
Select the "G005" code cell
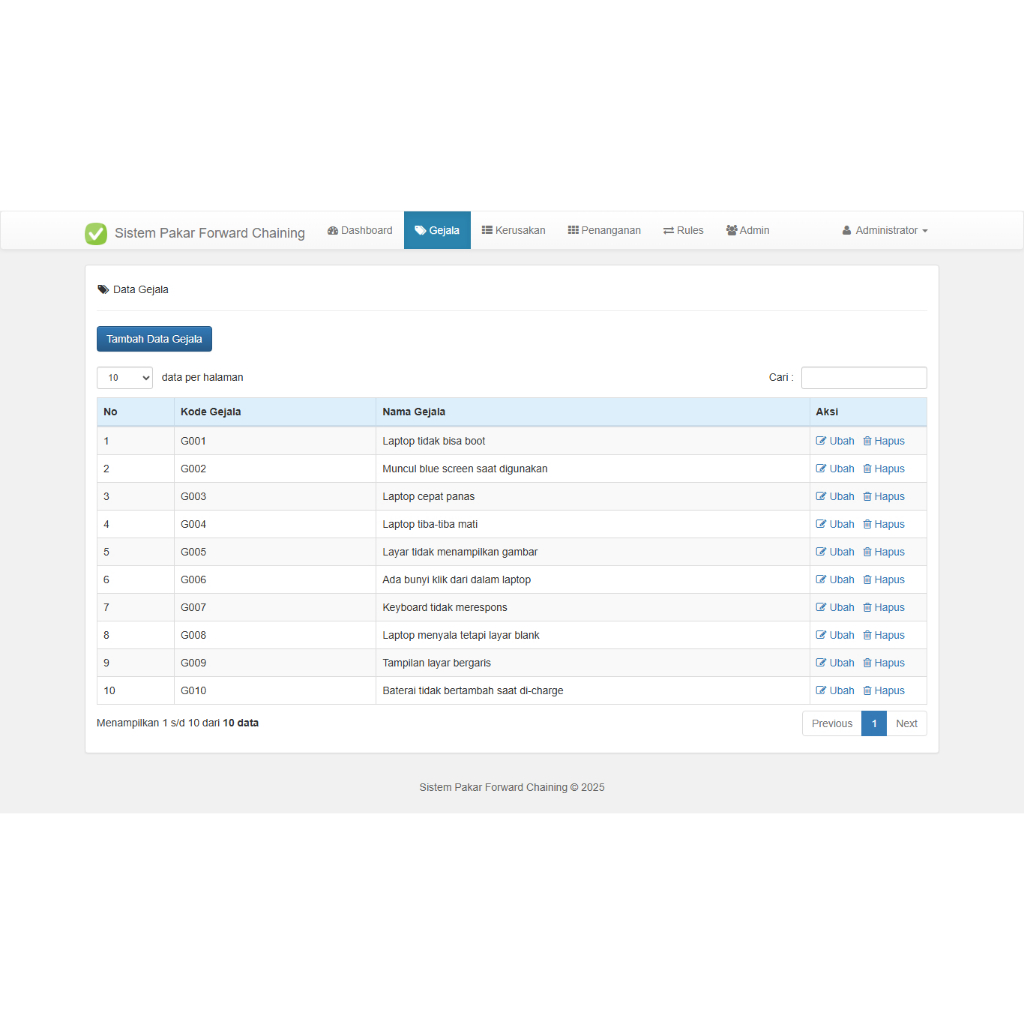pos(275,552)
